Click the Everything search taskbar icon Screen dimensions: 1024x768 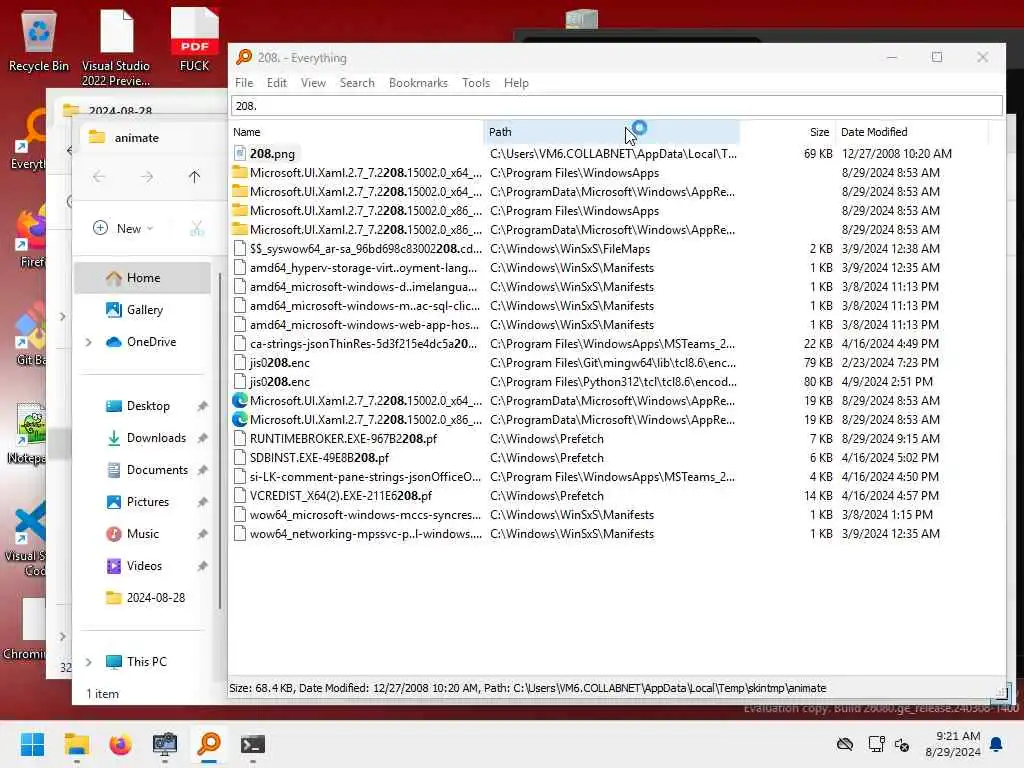pos(209,744)
